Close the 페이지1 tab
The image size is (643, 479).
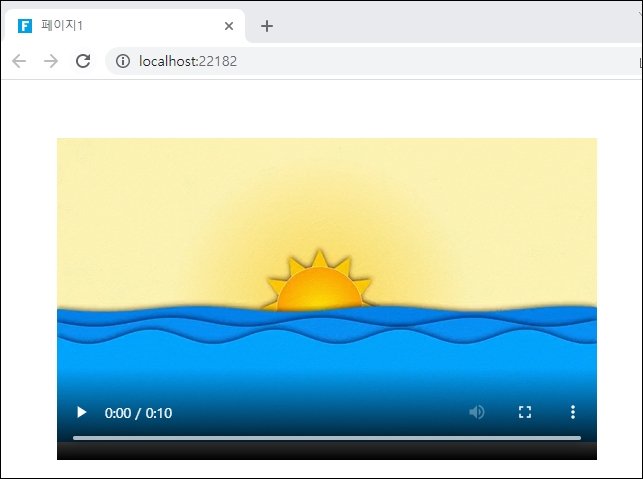pos(229,26)
